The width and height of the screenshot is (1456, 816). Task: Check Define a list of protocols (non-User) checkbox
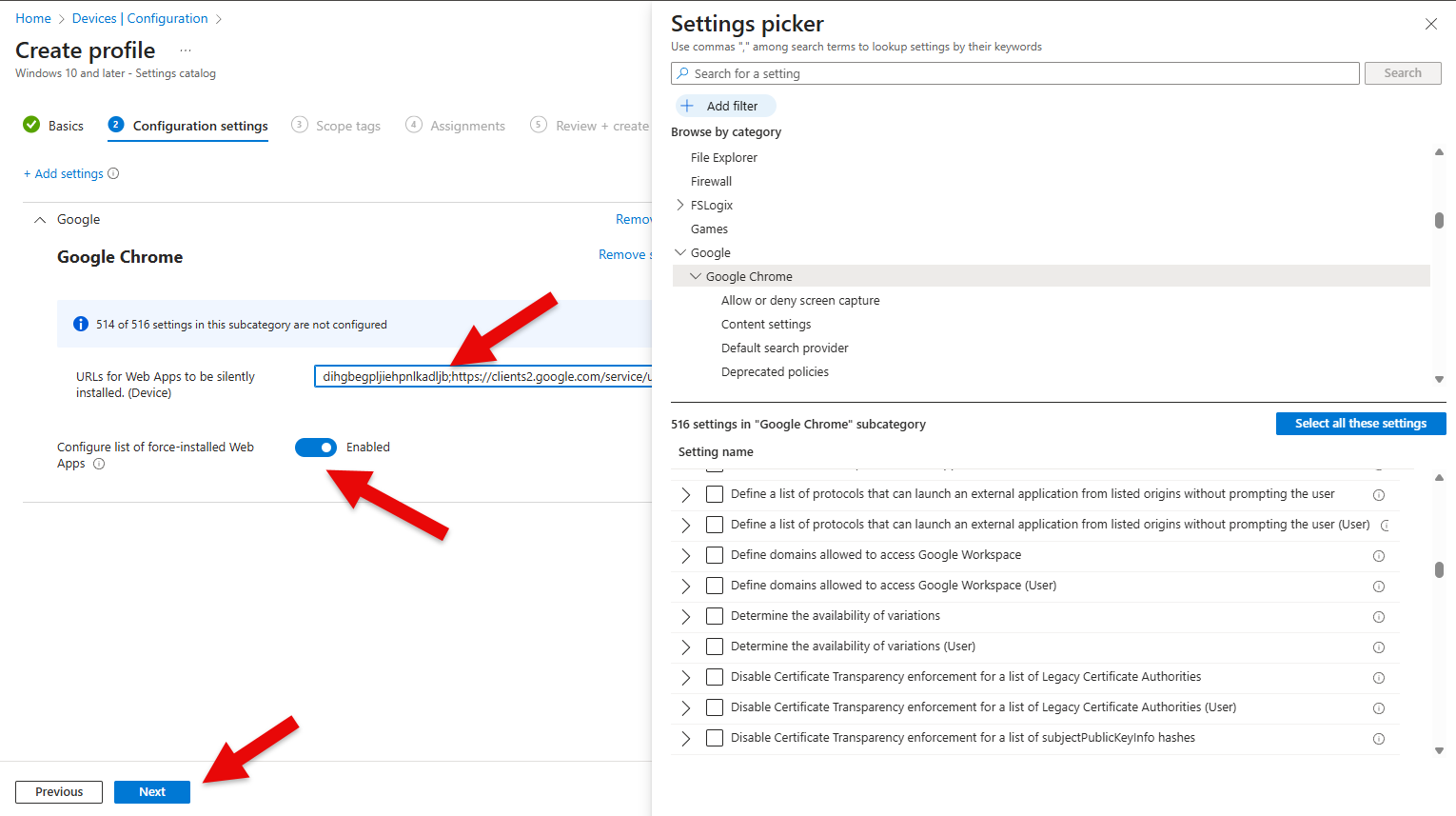point(715,494)
